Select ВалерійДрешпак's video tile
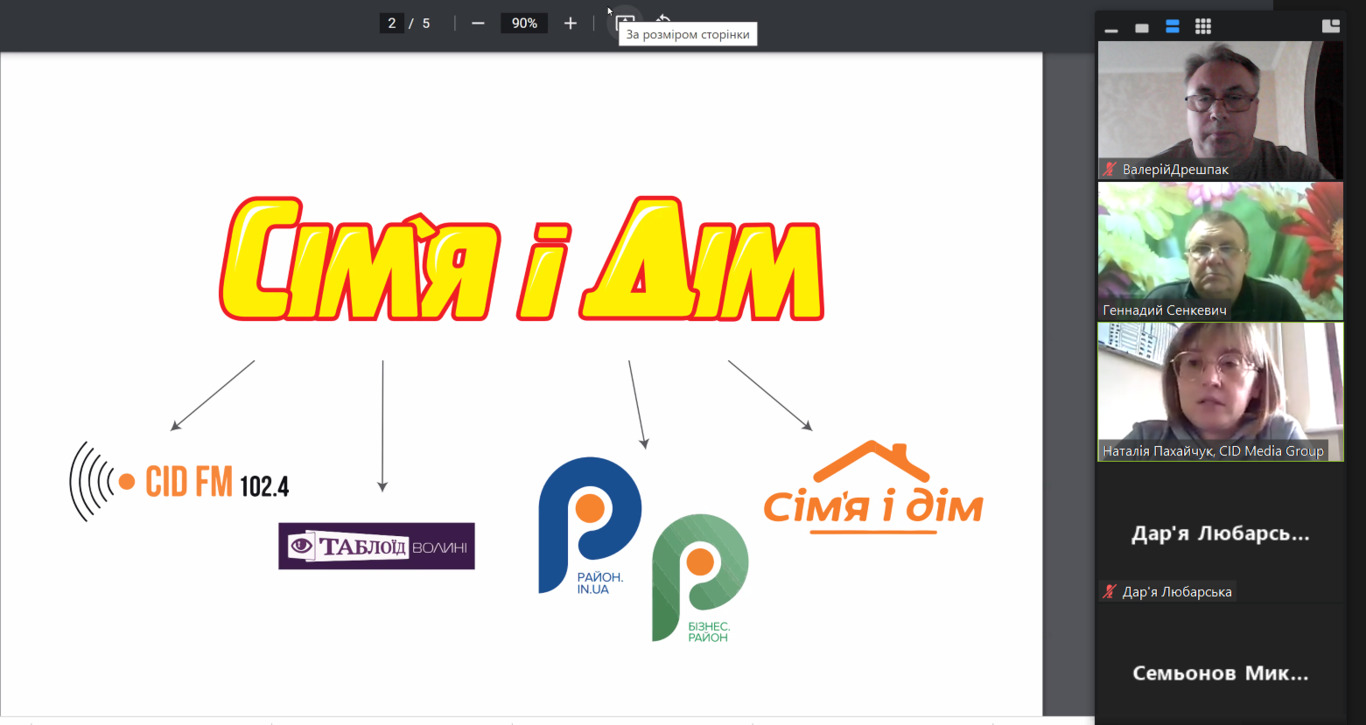 pyautogui.click(x=1220, y=110)
